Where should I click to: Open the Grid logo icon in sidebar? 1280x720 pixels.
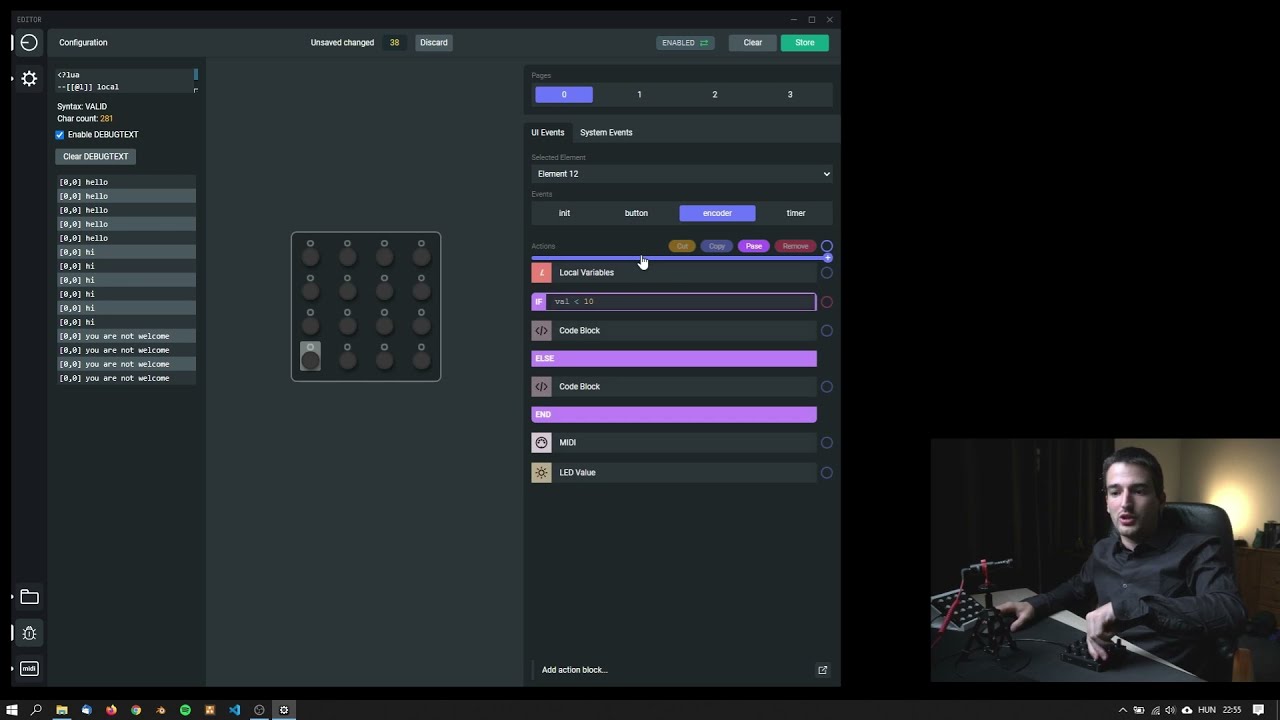(x=29, y=42)
